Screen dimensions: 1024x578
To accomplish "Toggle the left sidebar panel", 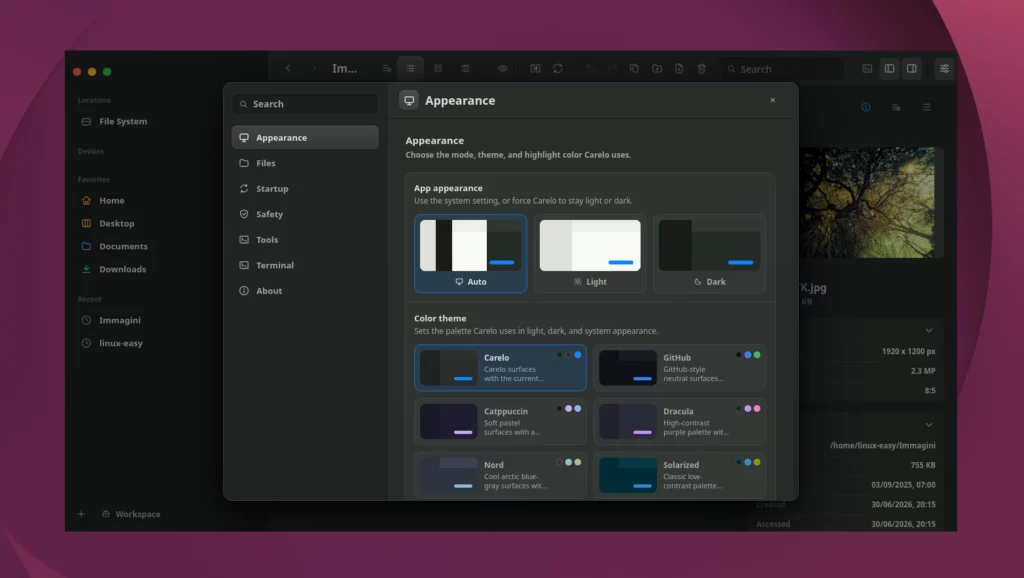I will point(889,68).
